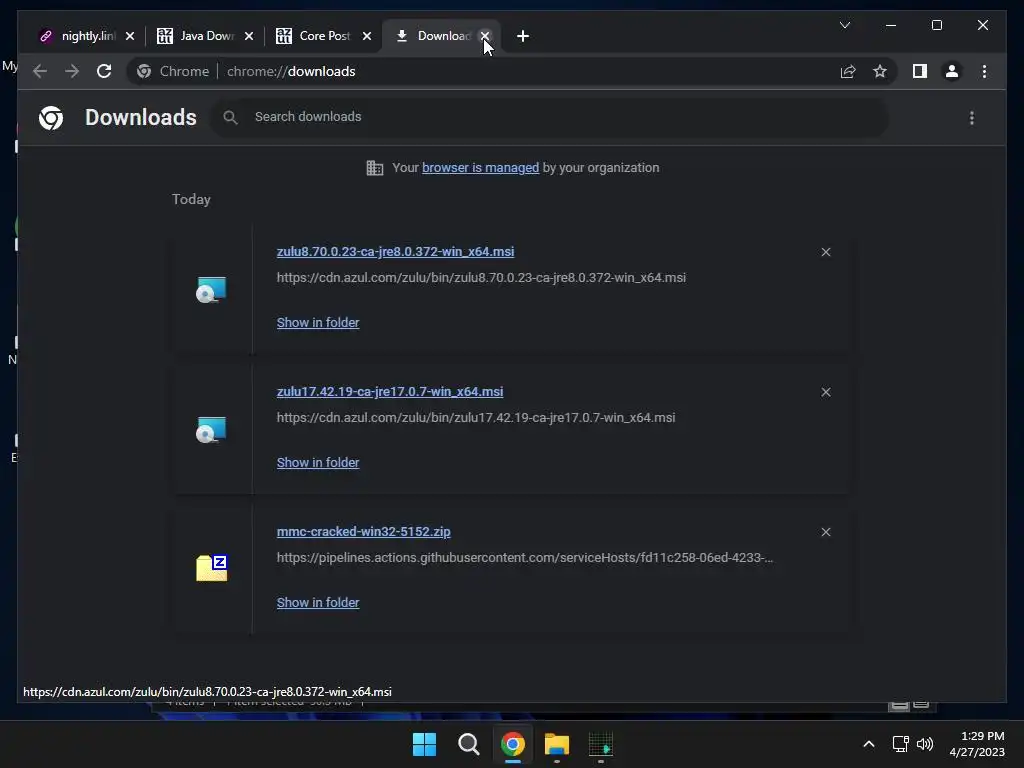The height and width of the screenshot is (768, 1024).
Task: Remove zulu8.70.0.23 msi from the list
Action: [x=825, y=252]
